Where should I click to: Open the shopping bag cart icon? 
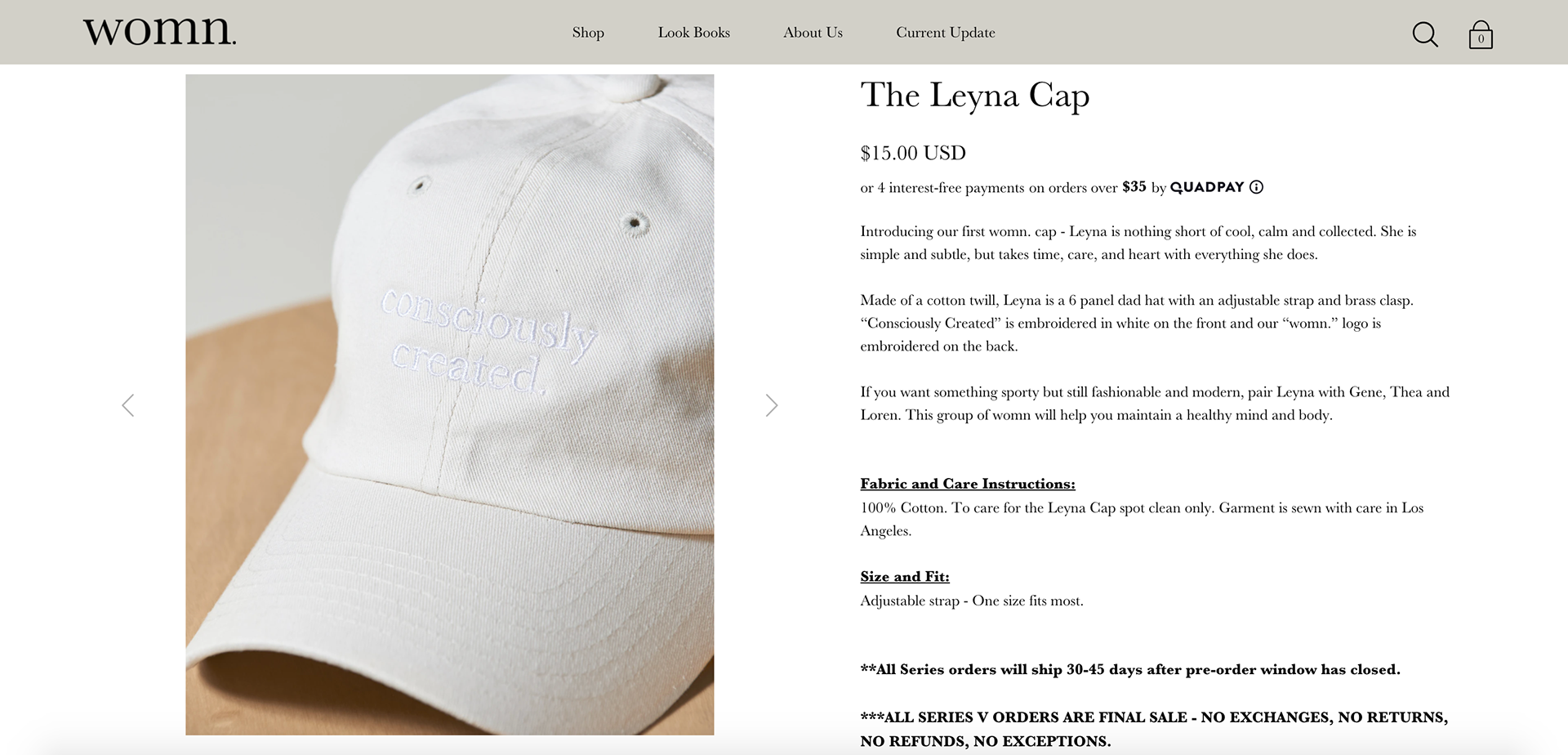[x=1481, y=34]
